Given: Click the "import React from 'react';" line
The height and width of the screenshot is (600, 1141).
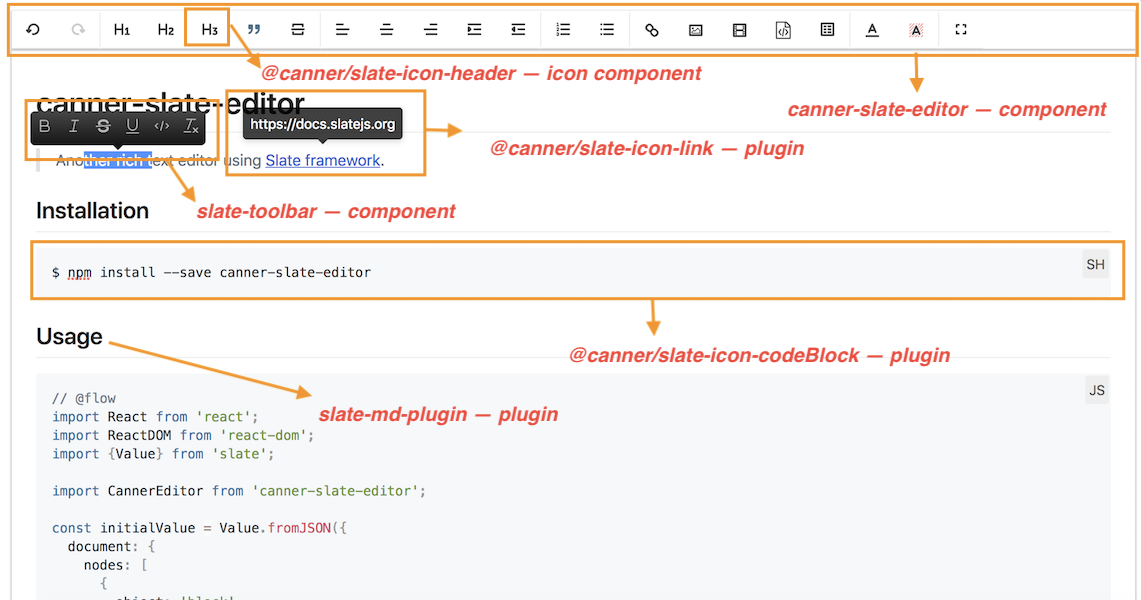Looking at the screenshot, I should coord(155,417).
